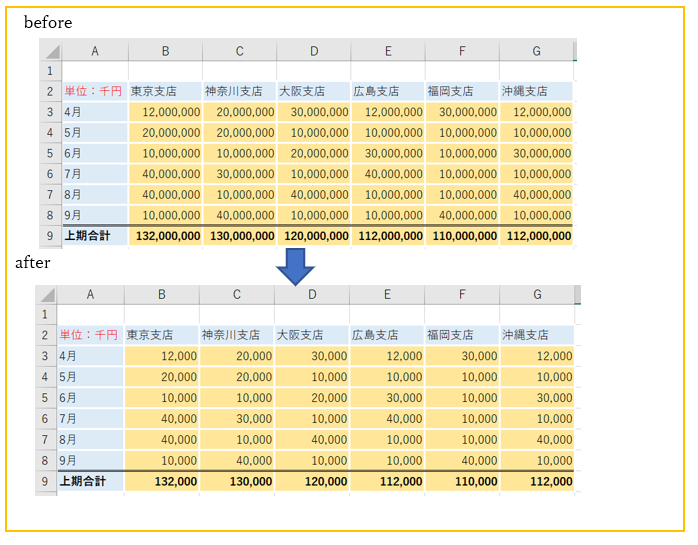Screen dimensions: 698x545
Task: Click 単位：千円 cell in the before table
Action: [x=94, y=92]
